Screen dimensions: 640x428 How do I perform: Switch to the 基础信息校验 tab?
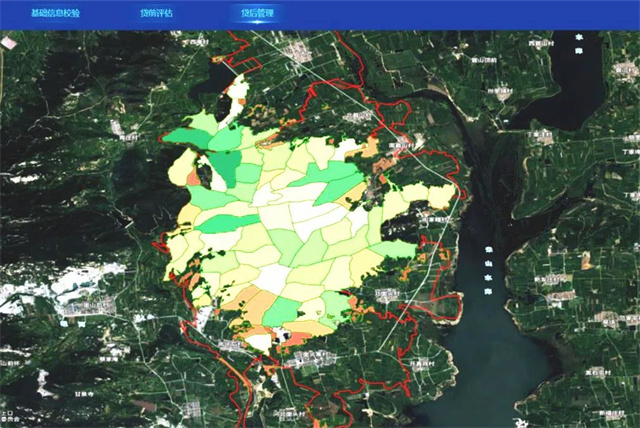coord(57,14)
